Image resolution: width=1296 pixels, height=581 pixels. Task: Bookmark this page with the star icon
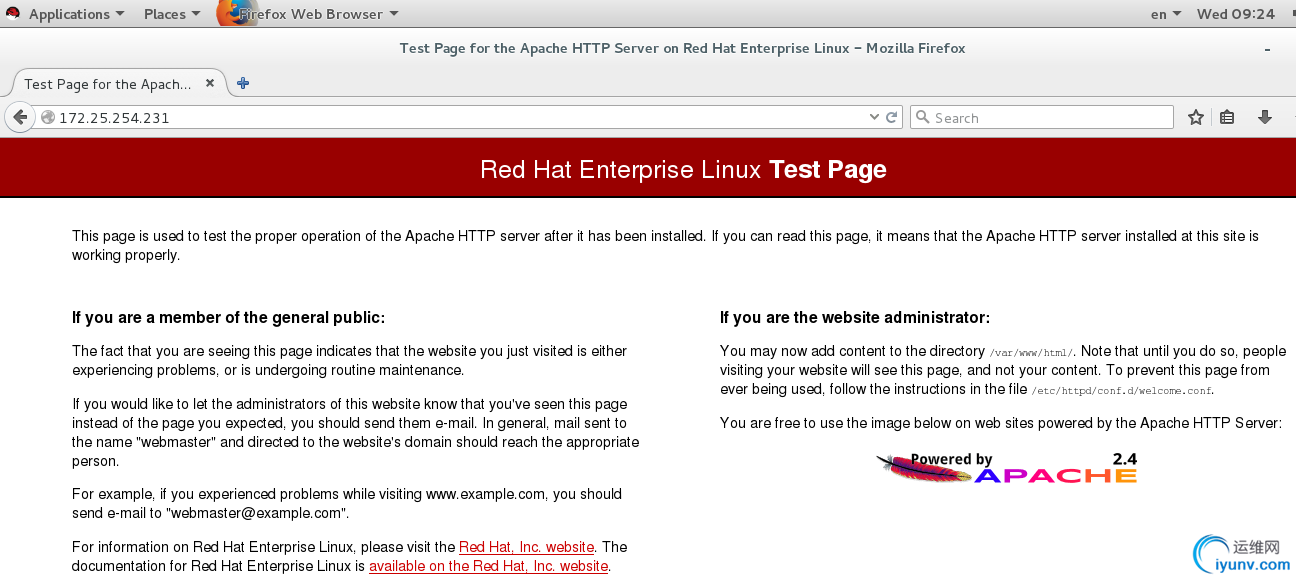point(1196,118)
